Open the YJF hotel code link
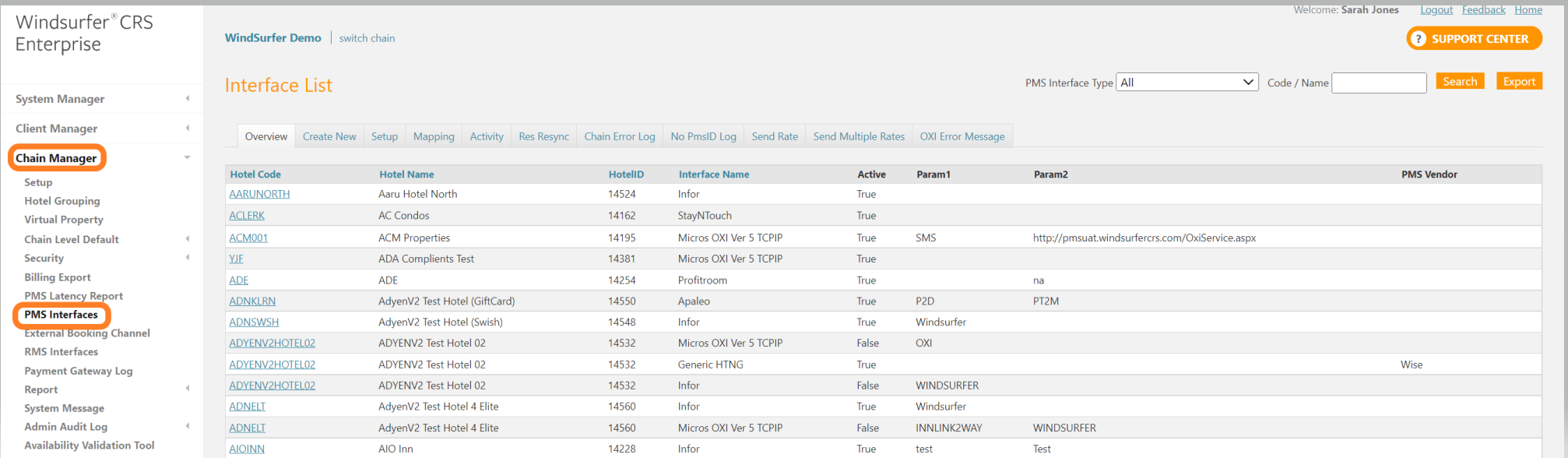 click(236, 259)
